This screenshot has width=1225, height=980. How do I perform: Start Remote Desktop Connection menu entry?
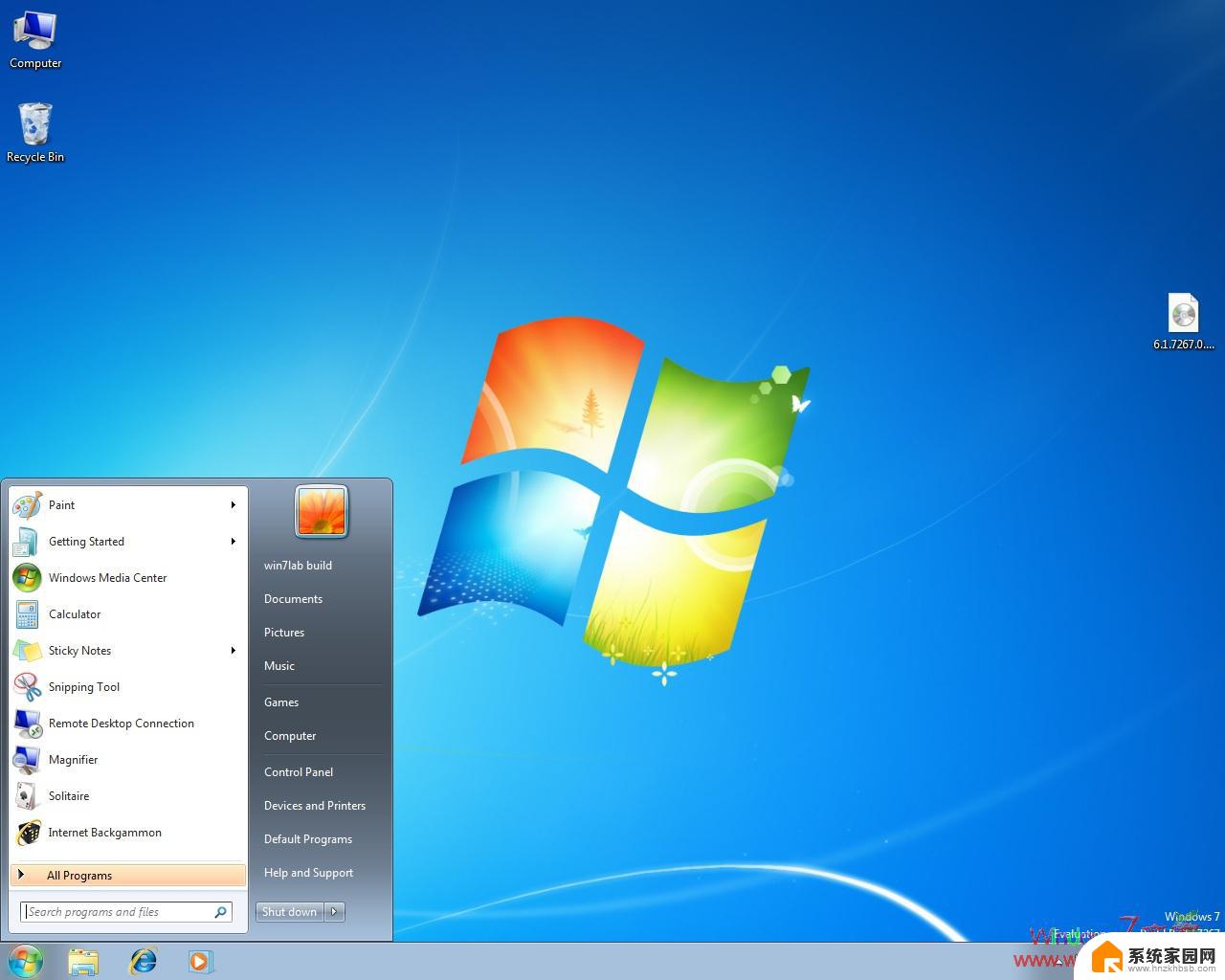pyautogui.click(x=128, y=724)
